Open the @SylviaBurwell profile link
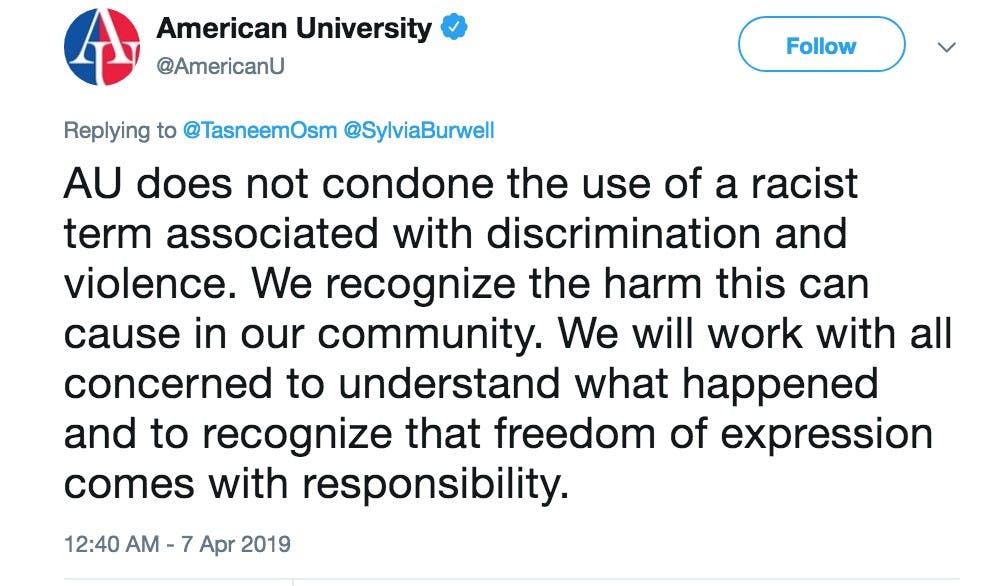The width and height of the screenshot is (992, 586). pyautogui.click(x=418, y=131)
